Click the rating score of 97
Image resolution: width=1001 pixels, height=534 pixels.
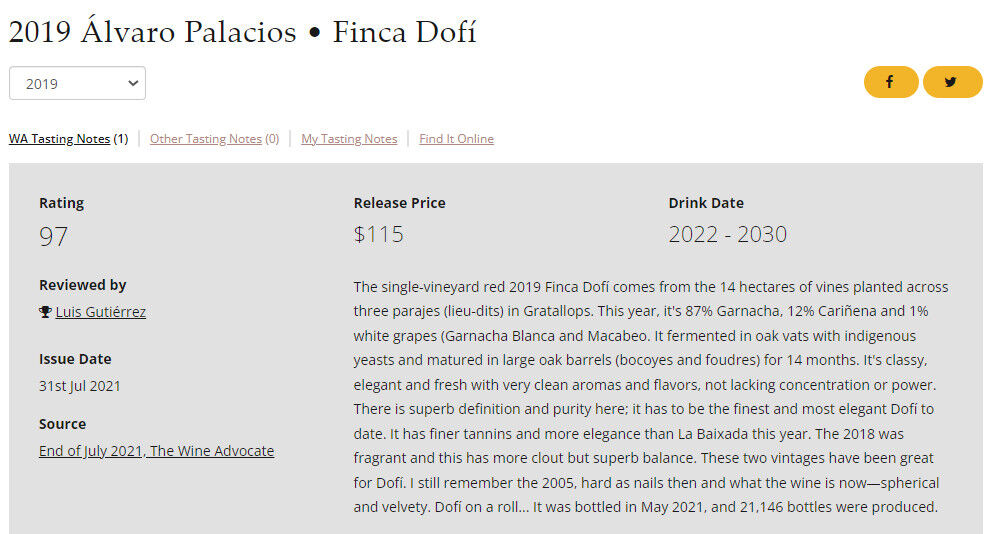pos(54,237)
